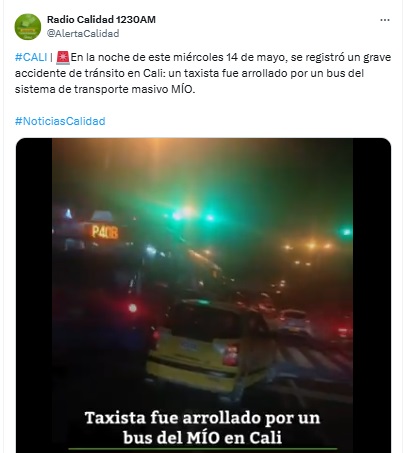Click the white car behind the taxi

[x=295, y=322]
